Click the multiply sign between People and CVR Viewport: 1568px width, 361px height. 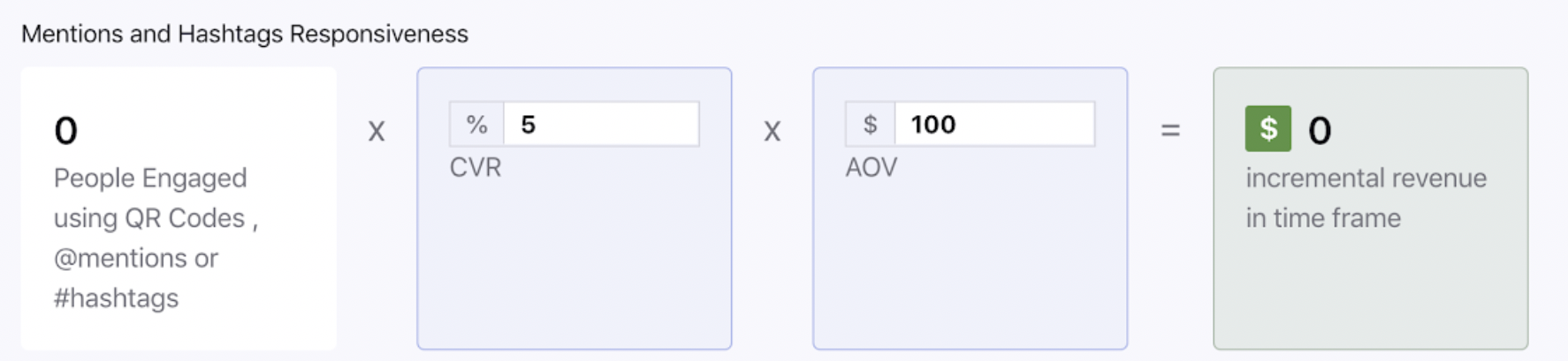pos(377,132)
